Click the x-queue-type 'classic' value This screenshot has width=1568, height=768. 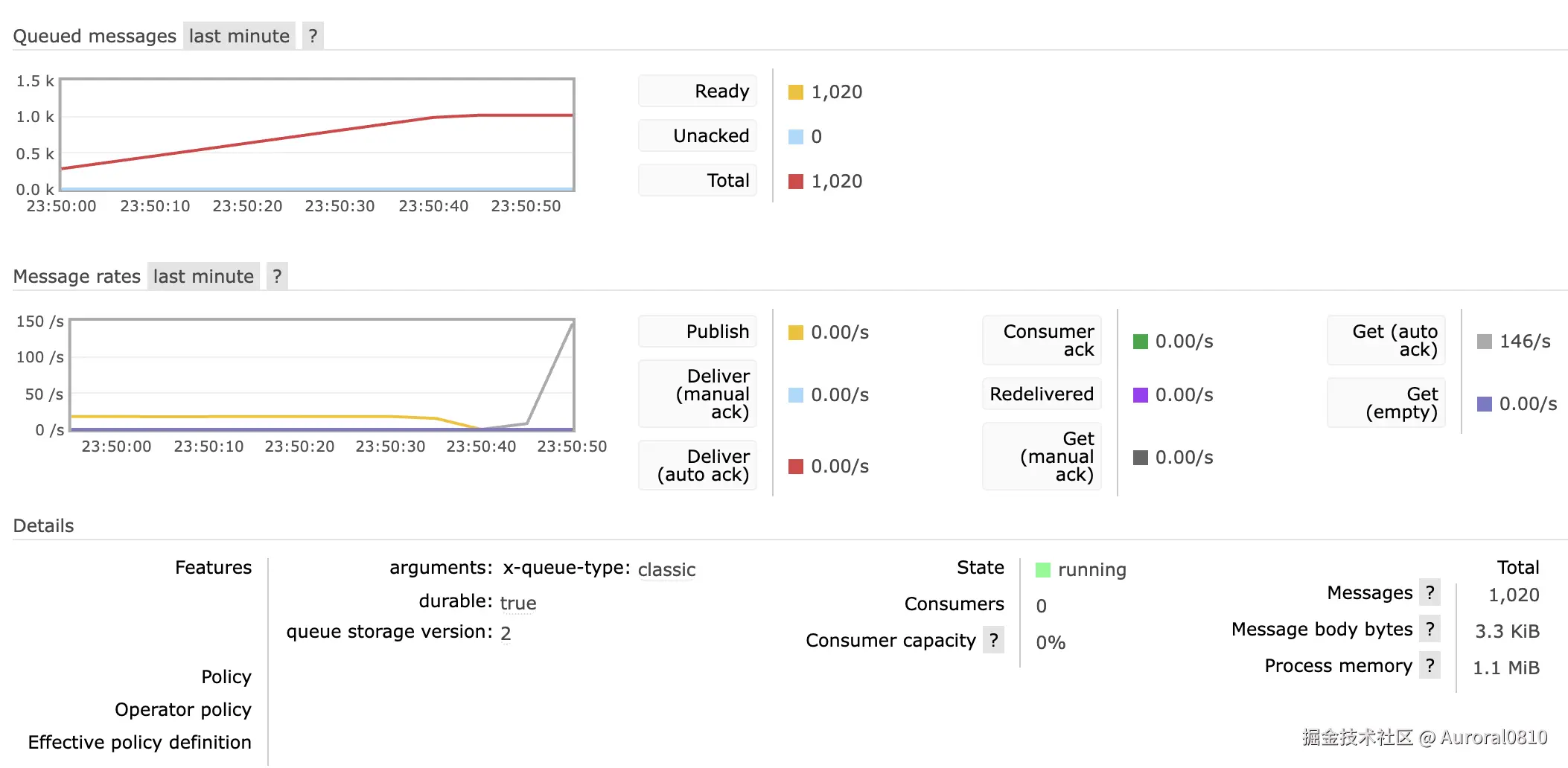tap(666, 570)
